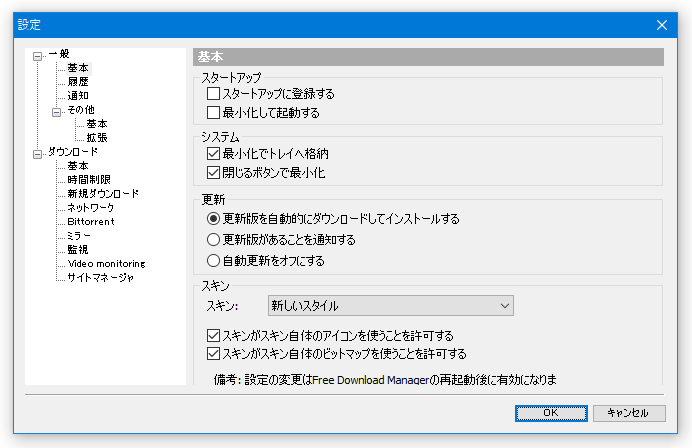
Task: Select 一般 in the settings tree
Action: click(59, 54)
